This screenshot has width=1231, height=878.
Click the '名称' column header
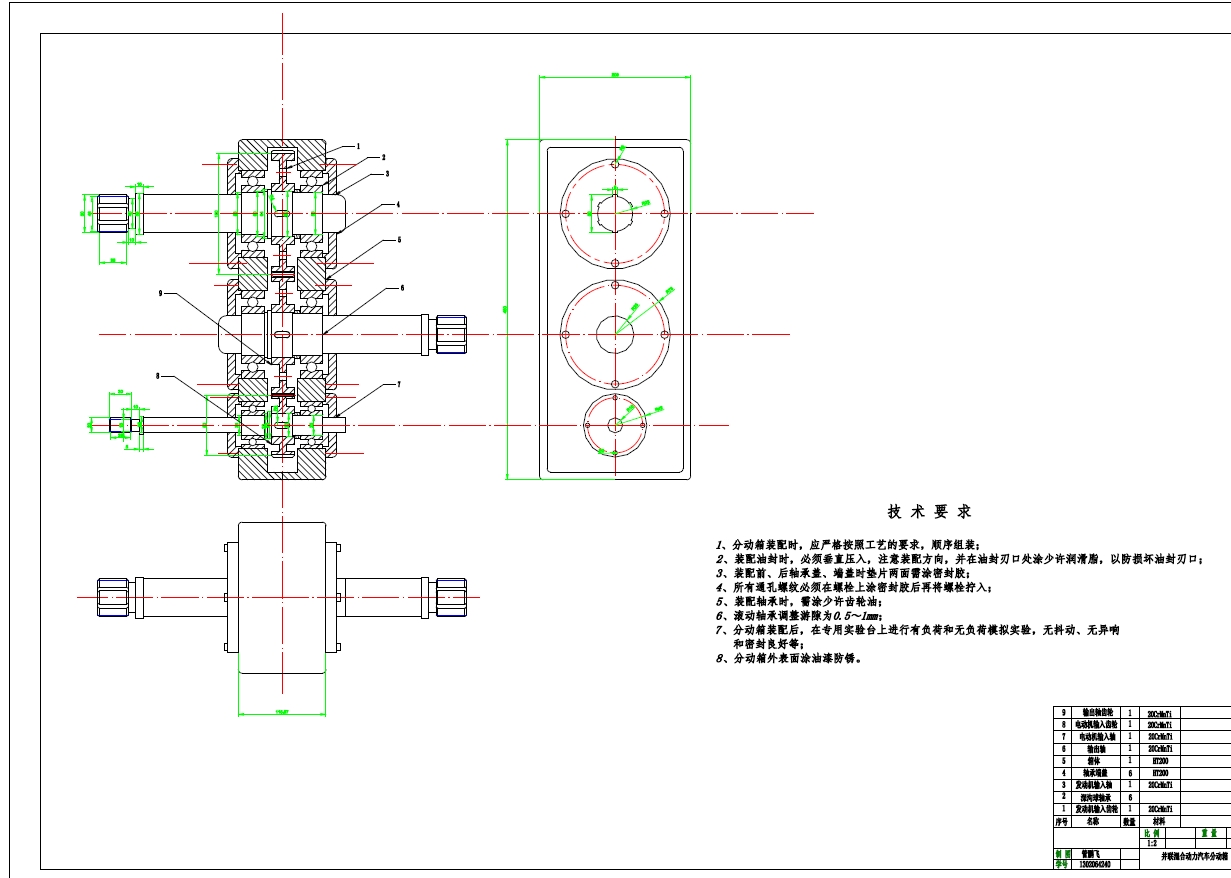coord(1093,821)
